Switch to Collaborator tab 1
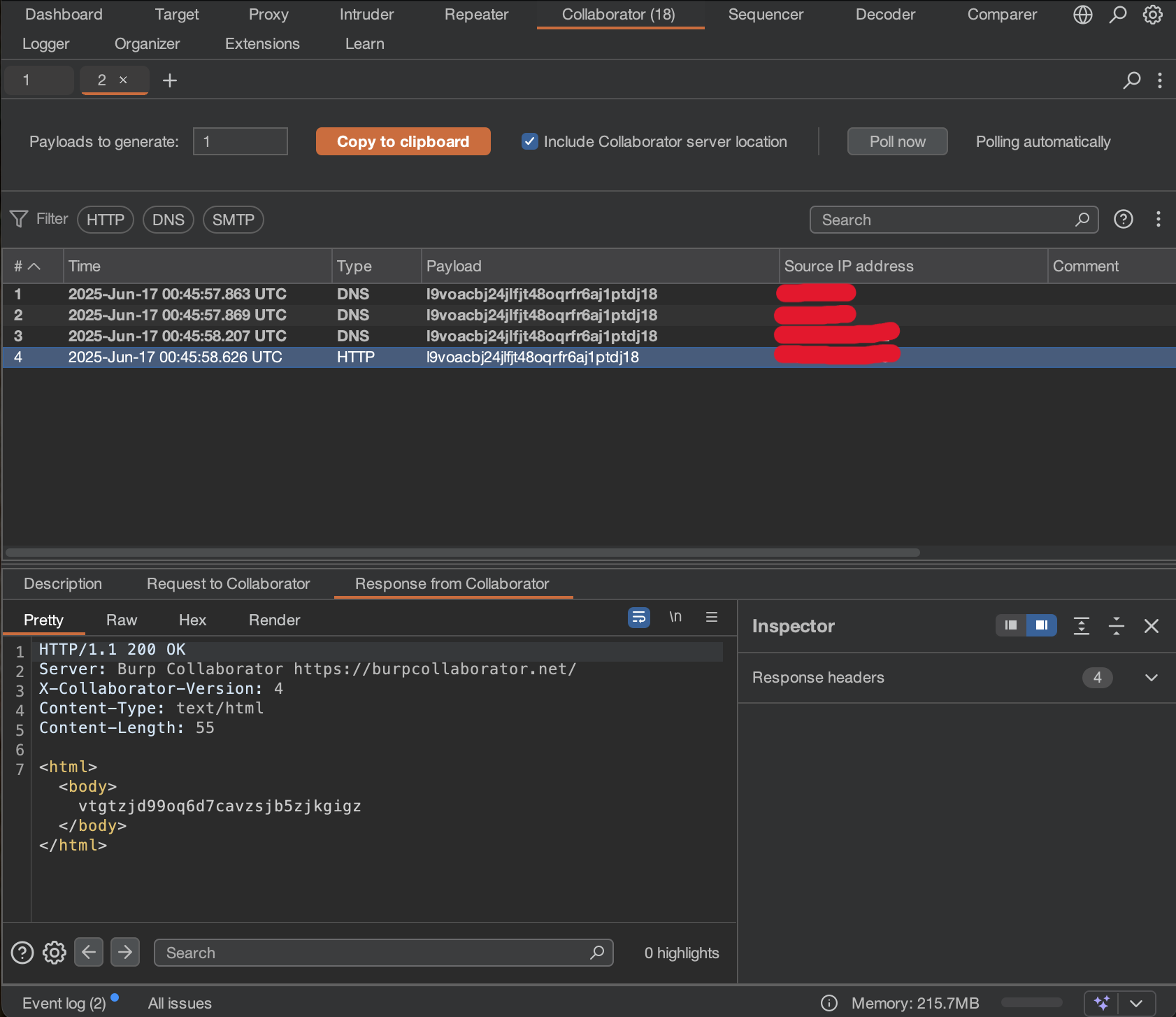This screenshot has height=1017, width=1176. click(38, 80)
